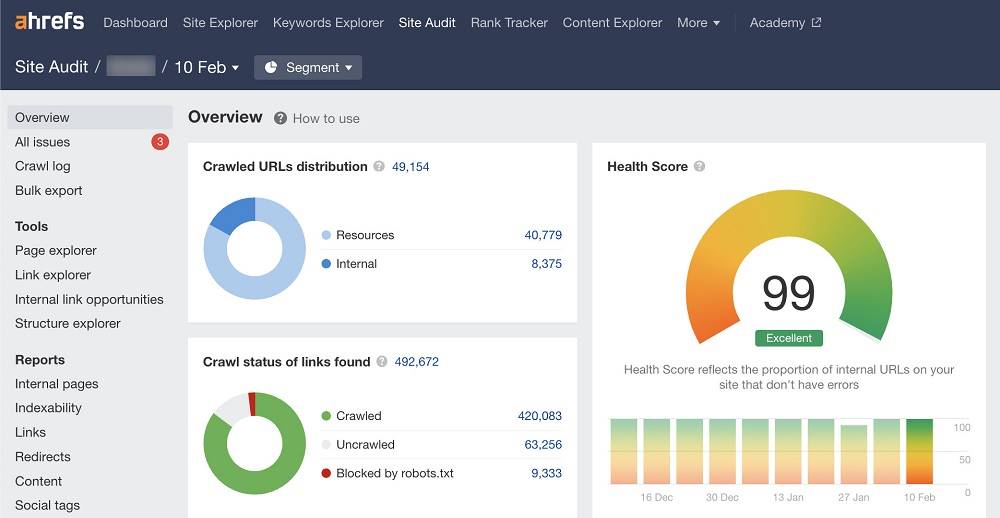Screen dimensions: 1000x518
Task: Click the Resources light blue legend dot
Action: [326, 235]
